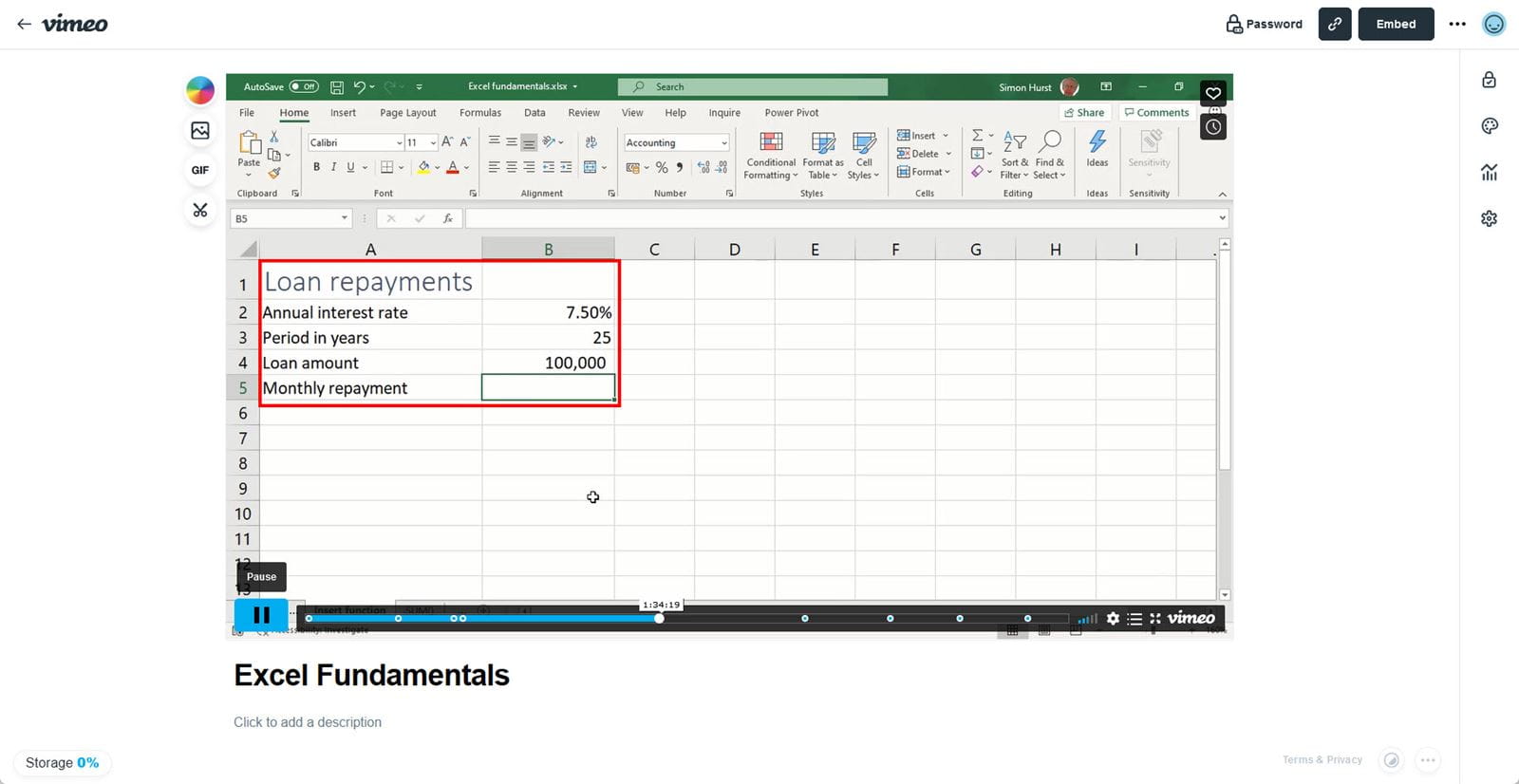Image resolution: width=1519 pixels, height=784 pixels.
Task: Toggle Underline formatting in Excel ribbon
Action: point(350,167)
